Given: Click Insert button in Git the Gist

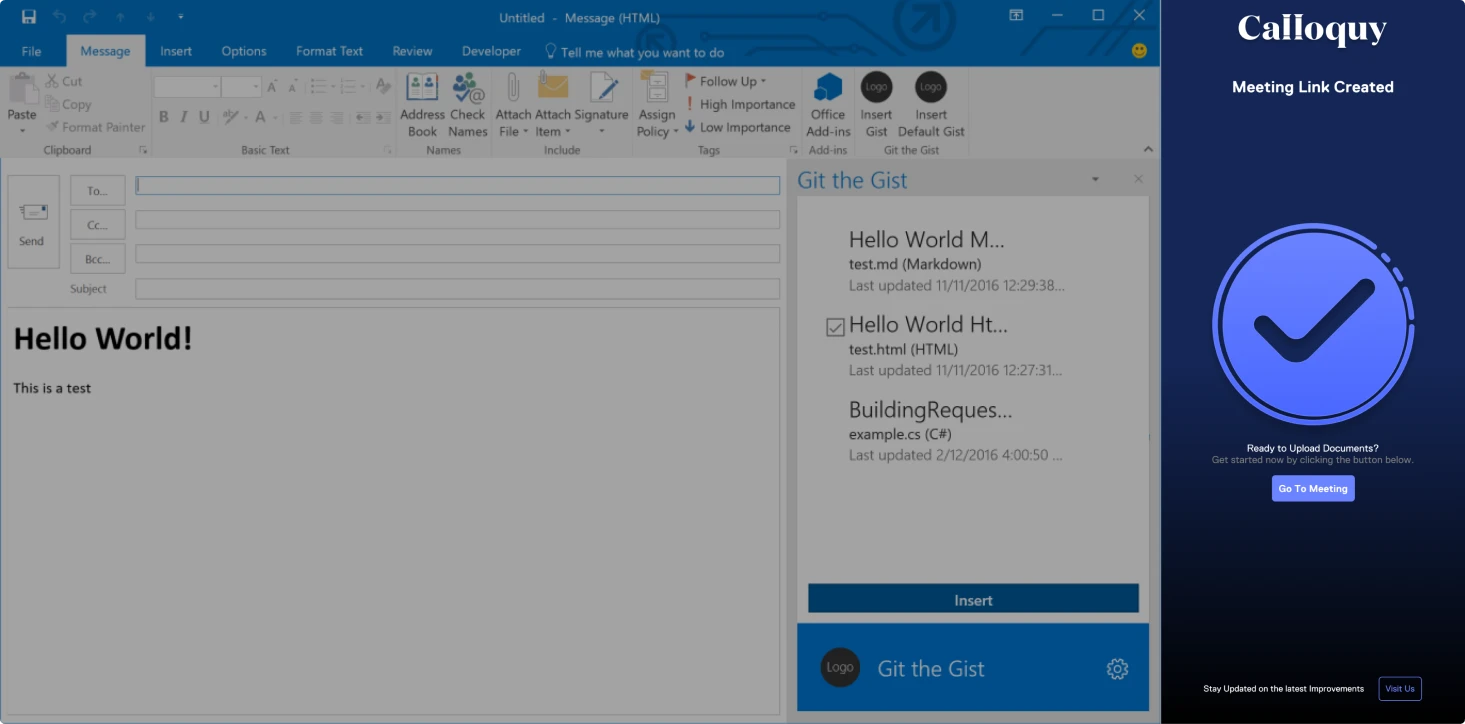Looking at the screenshot, I should coord(973,599).
